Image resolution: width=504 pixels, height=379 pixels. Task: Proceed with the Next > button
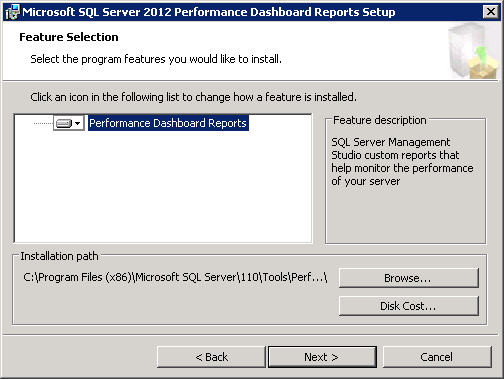pos(322,357)
